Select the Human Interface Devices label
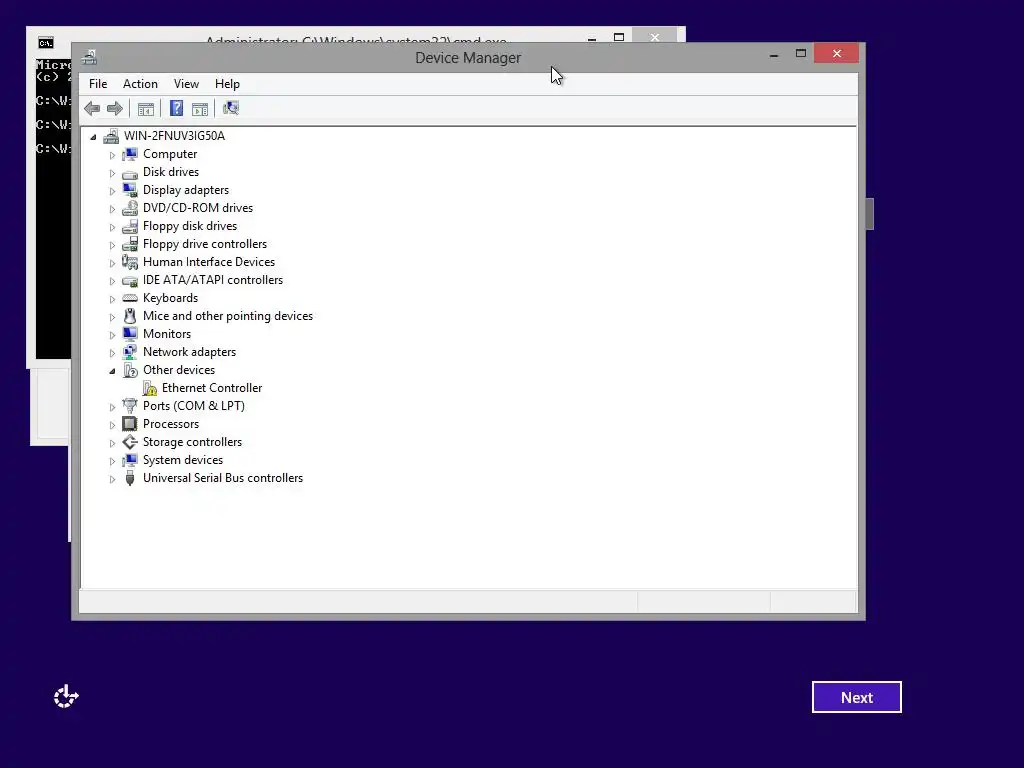 (209, 262)
